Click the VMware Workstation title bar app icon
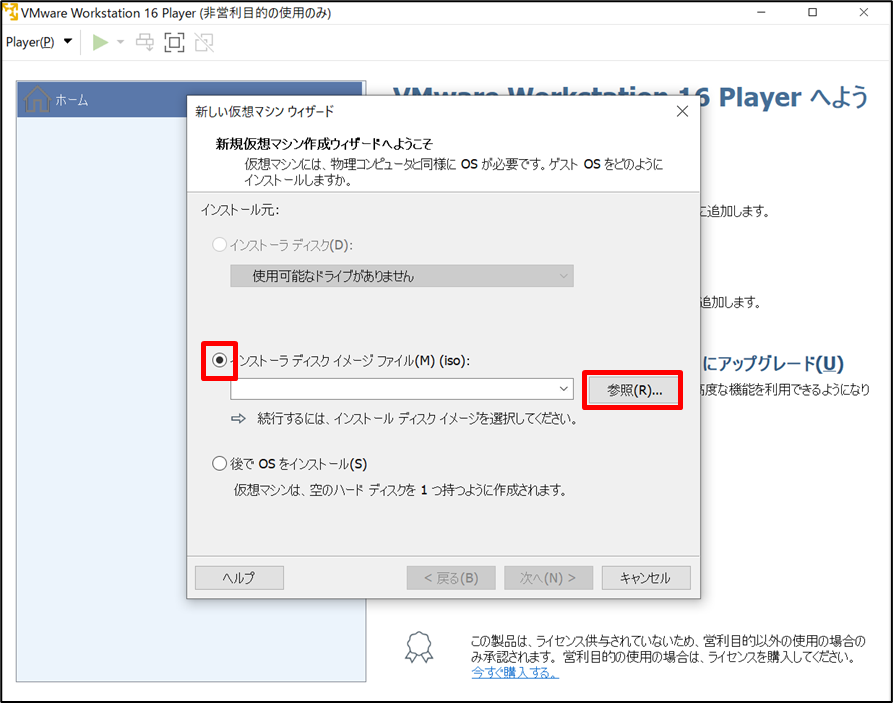Viewport: 893px width, 703px height. (x=10, y=11)
